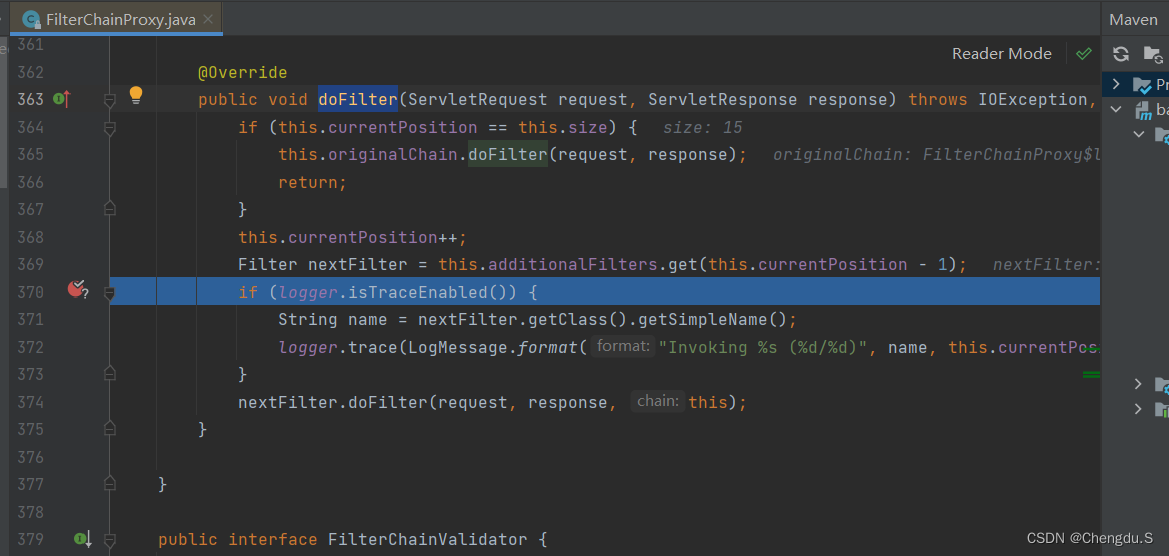This screenshot has height=556, width=1169.
Task: Click the FilterChainValidator interface name on line 379
Action: 427,539
